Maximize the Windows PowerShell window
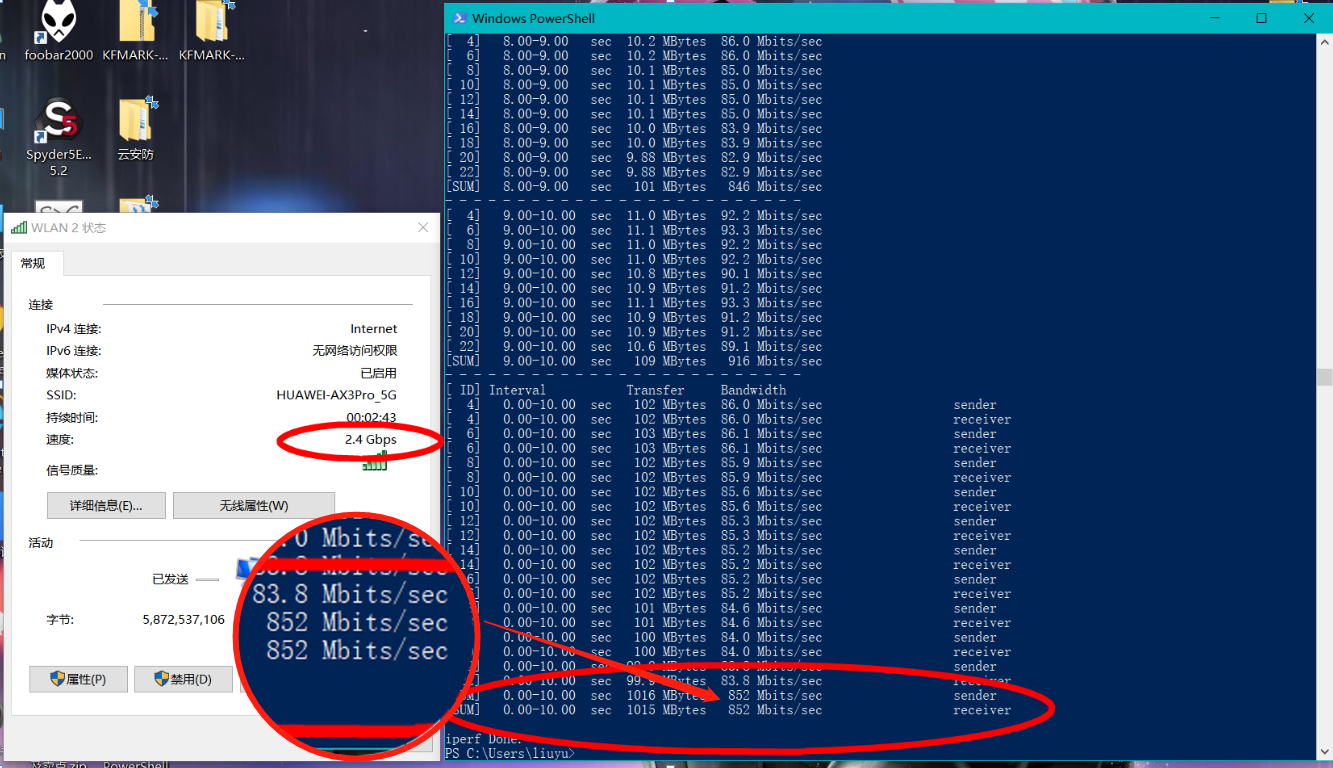Image resolution: width=1333 pixels, height=768 pixels. coord(1262,18)
